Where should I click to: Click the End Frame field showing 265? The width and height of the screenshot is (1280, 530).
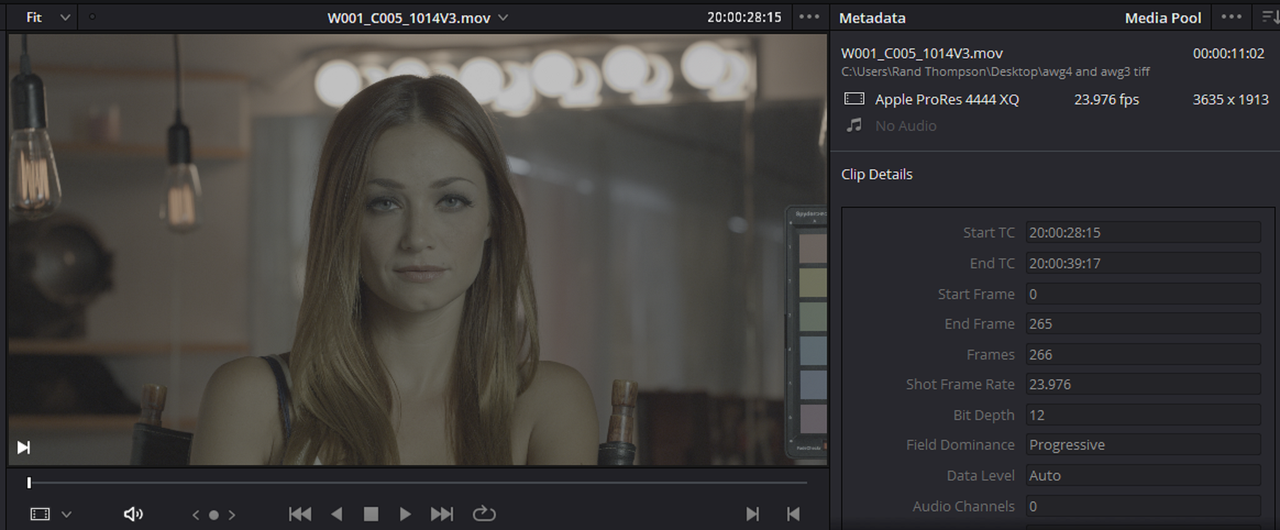click(x=1143, y=324)
